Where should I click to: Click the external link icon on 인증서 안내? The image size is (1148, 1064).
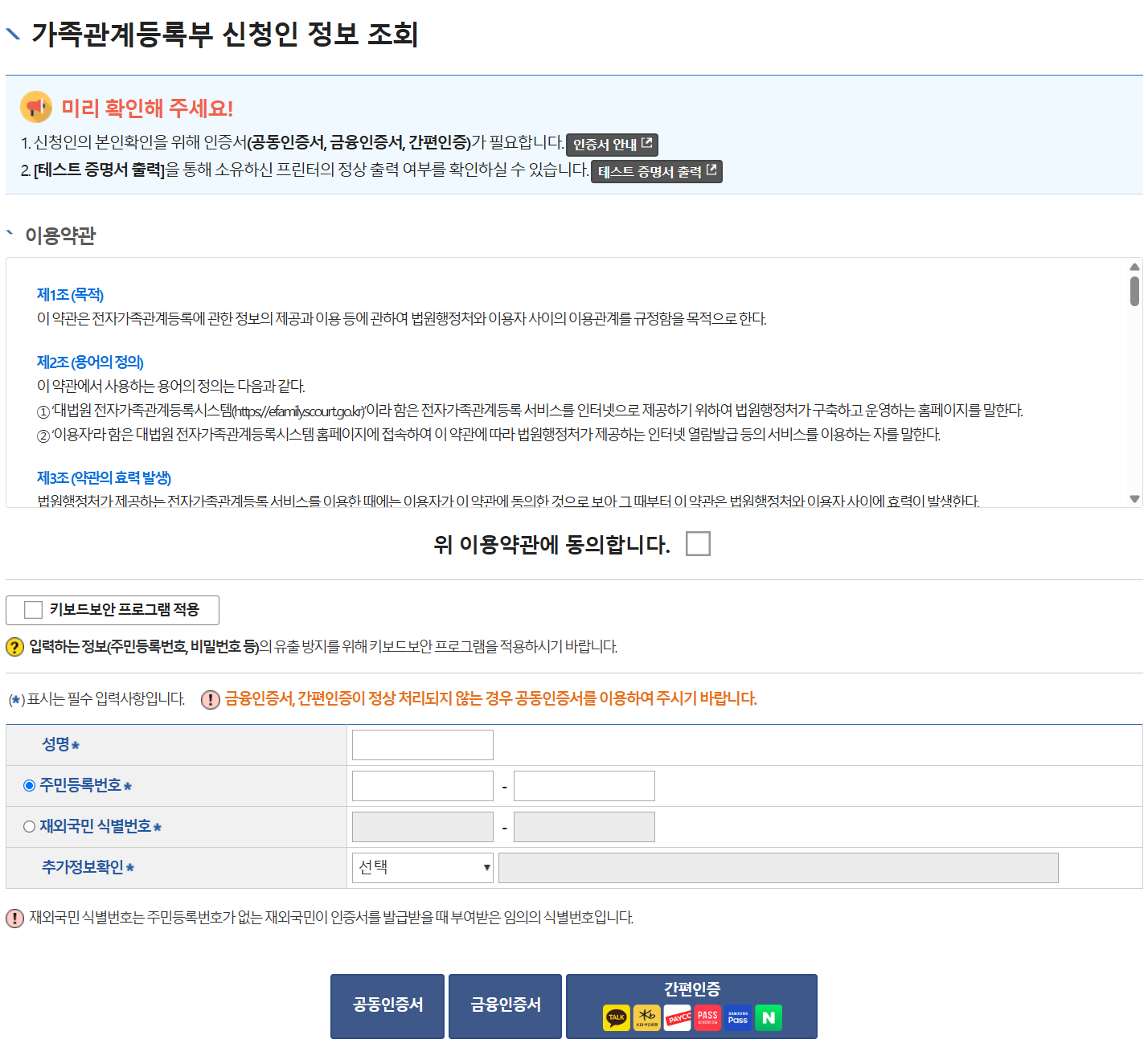point(647,145)
